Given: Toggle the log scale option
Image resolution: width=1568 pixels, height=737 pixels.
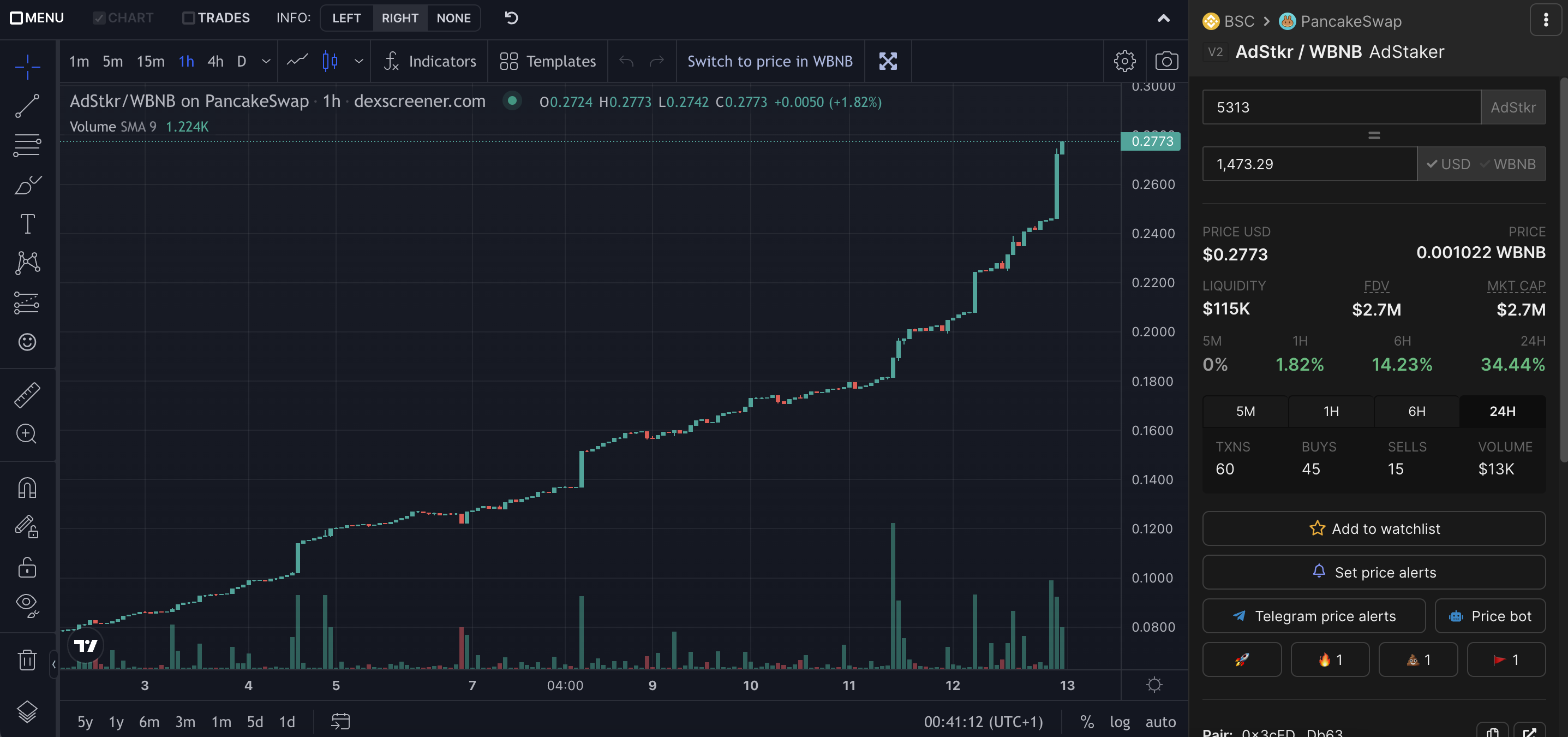Looking at the screenshot, I should 1120,722.
